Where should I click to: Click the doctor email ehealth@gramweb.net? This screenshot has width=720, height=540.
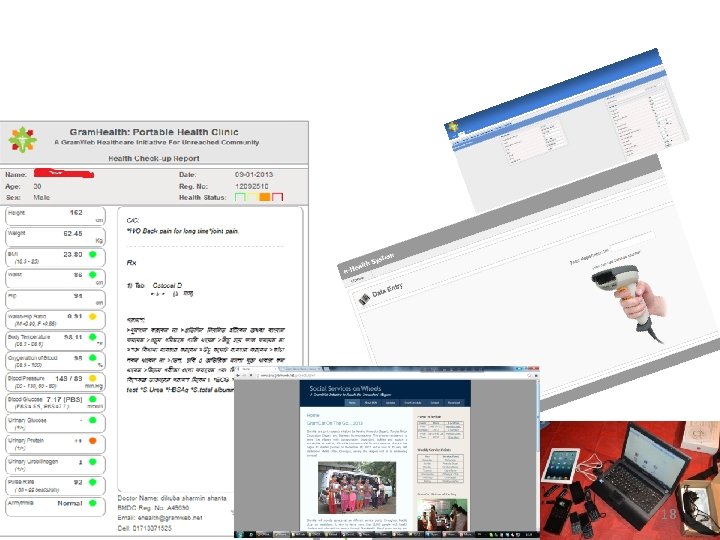tap(170, 518)
